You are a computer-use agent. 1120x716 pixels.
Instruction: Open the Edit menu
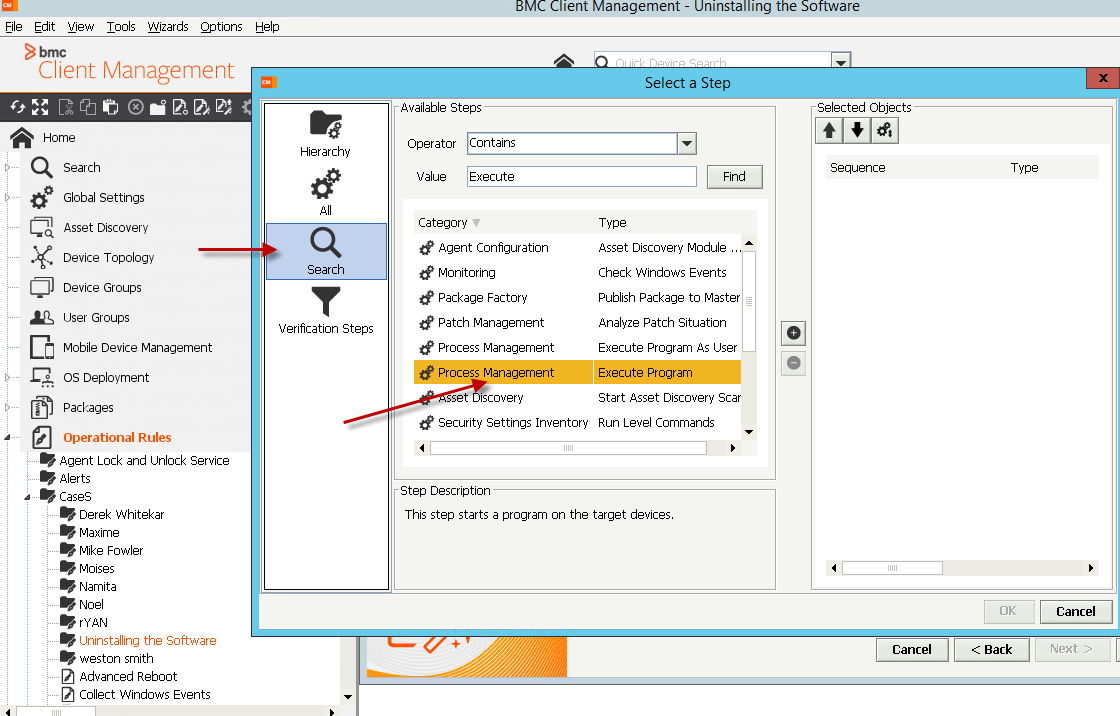[44, 26]
